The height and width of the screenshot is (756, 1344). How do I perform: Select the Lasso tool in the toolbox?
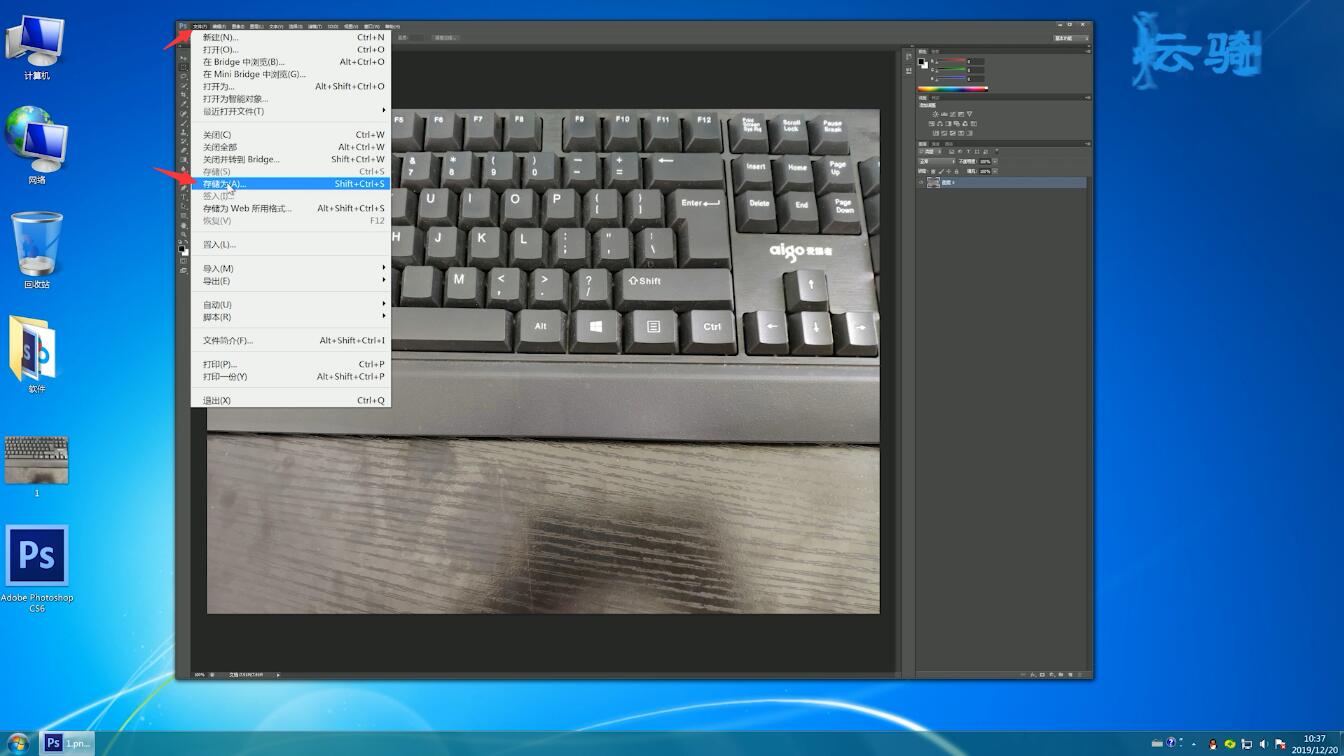[184, 75]
